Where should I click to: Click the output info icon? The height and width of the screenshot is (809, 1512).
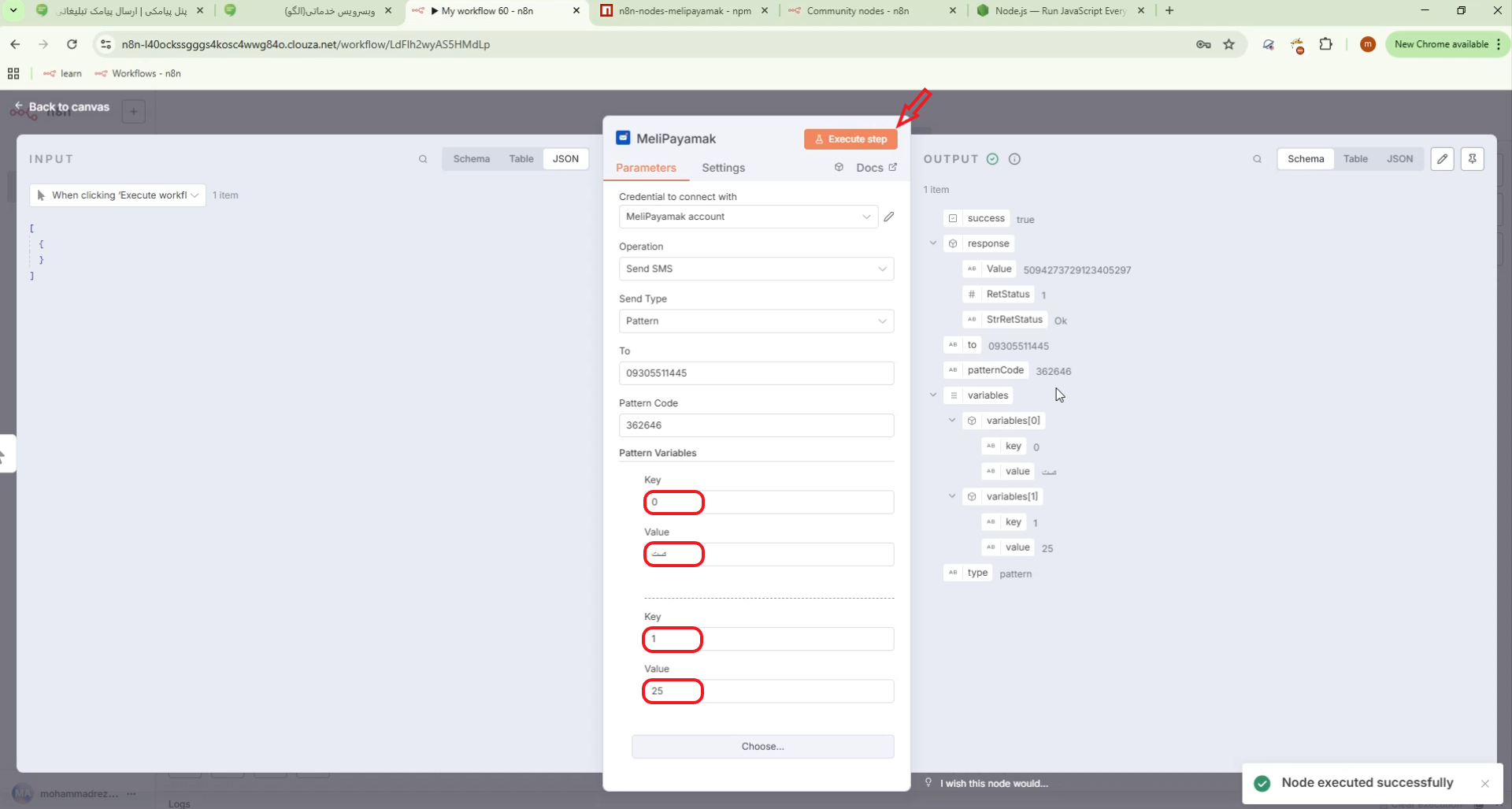(x=1014, y=159)
